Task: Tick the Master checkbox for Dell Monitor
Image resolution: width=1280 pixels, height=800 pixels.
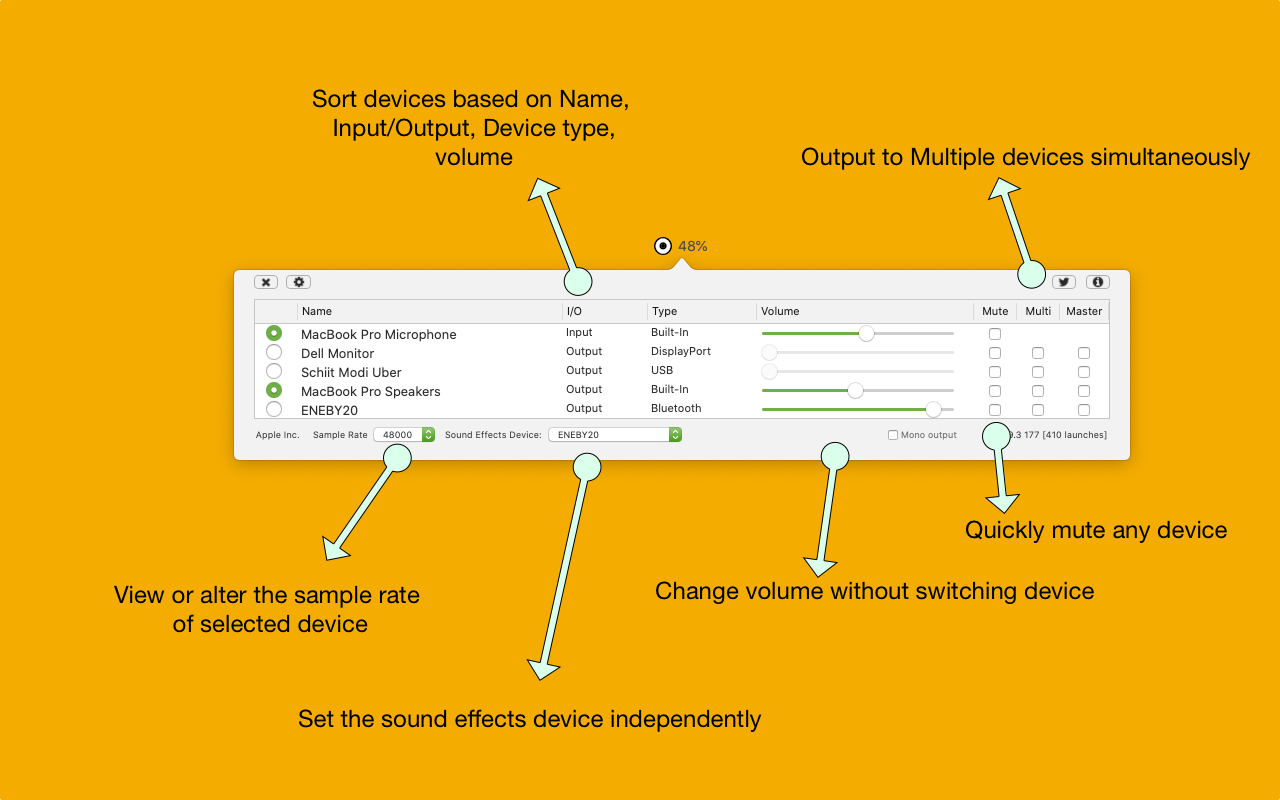Action: 1084,353
